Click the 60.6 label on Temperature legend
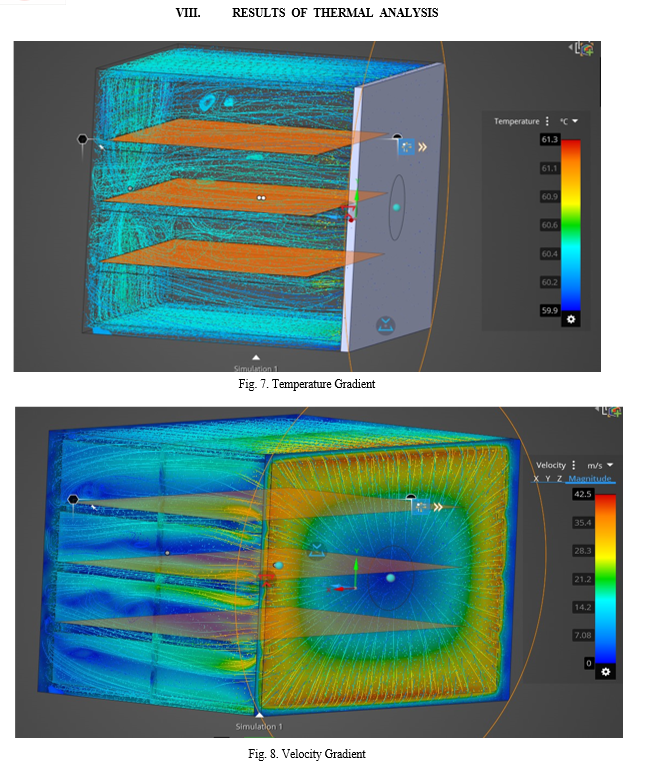Screen dimensions: 655x770 [549, 225]
